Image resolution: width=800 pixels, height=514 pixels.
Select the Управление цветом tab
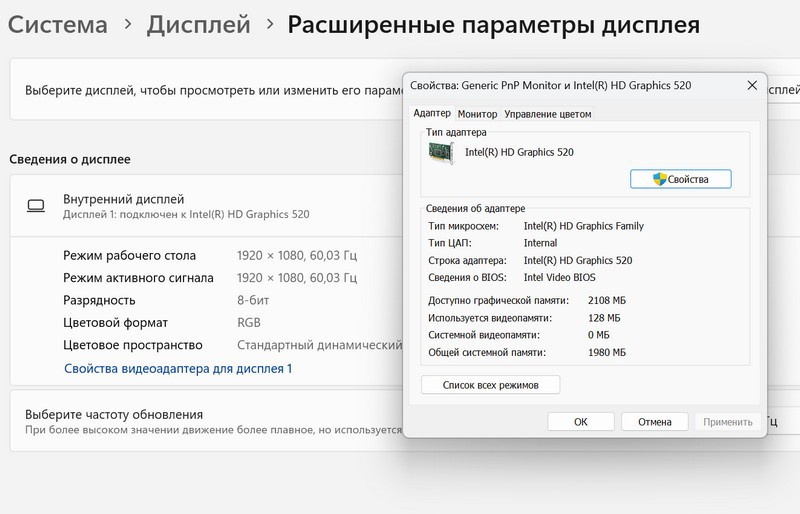(547, 114)
